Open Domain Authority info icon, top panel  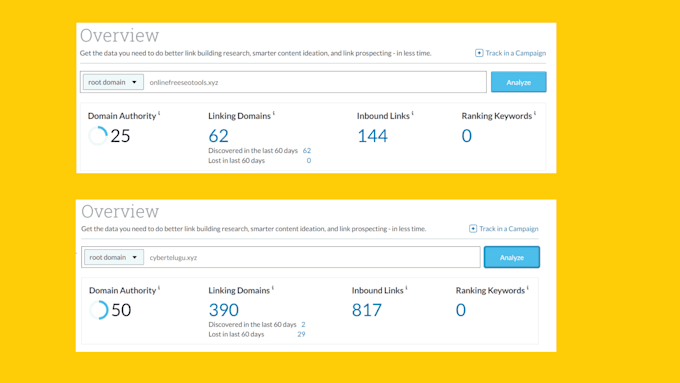coord(159,113)
